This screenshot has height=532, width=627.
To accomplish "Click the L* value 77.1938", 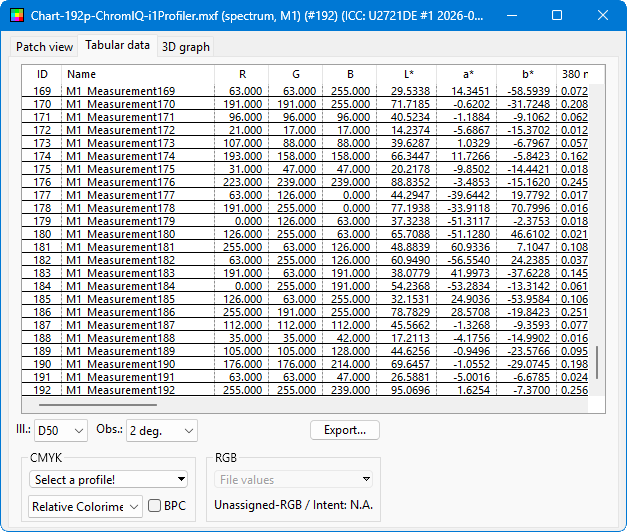I will (x=410, y=208).
